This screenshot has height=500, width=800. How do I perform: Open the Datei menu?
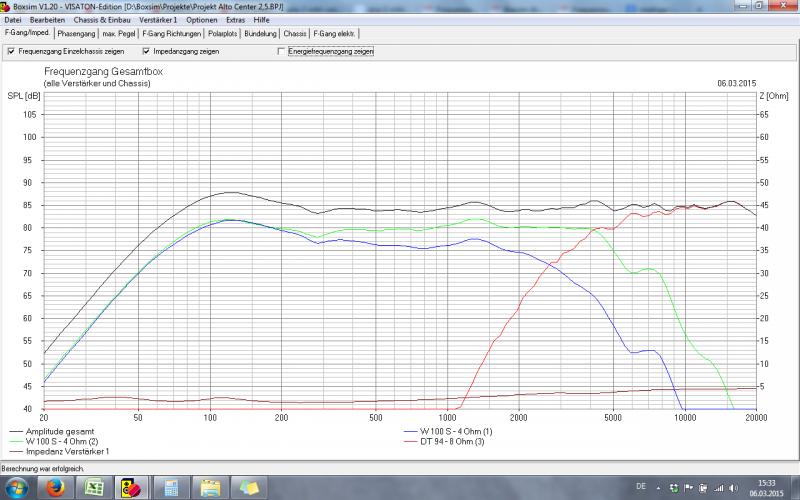point(13,20)
